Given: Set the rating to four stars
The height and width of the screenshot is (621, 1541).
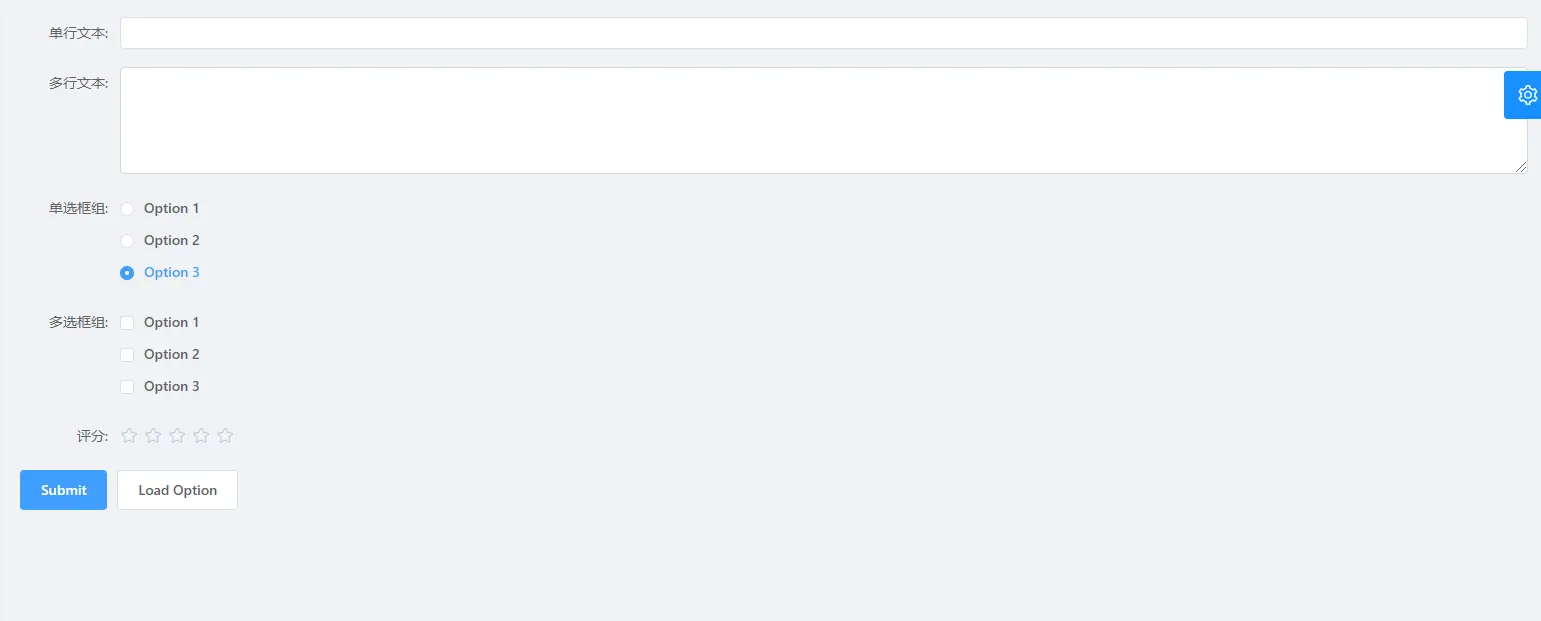Looking at the screenshot, I should tap(201, 435).
